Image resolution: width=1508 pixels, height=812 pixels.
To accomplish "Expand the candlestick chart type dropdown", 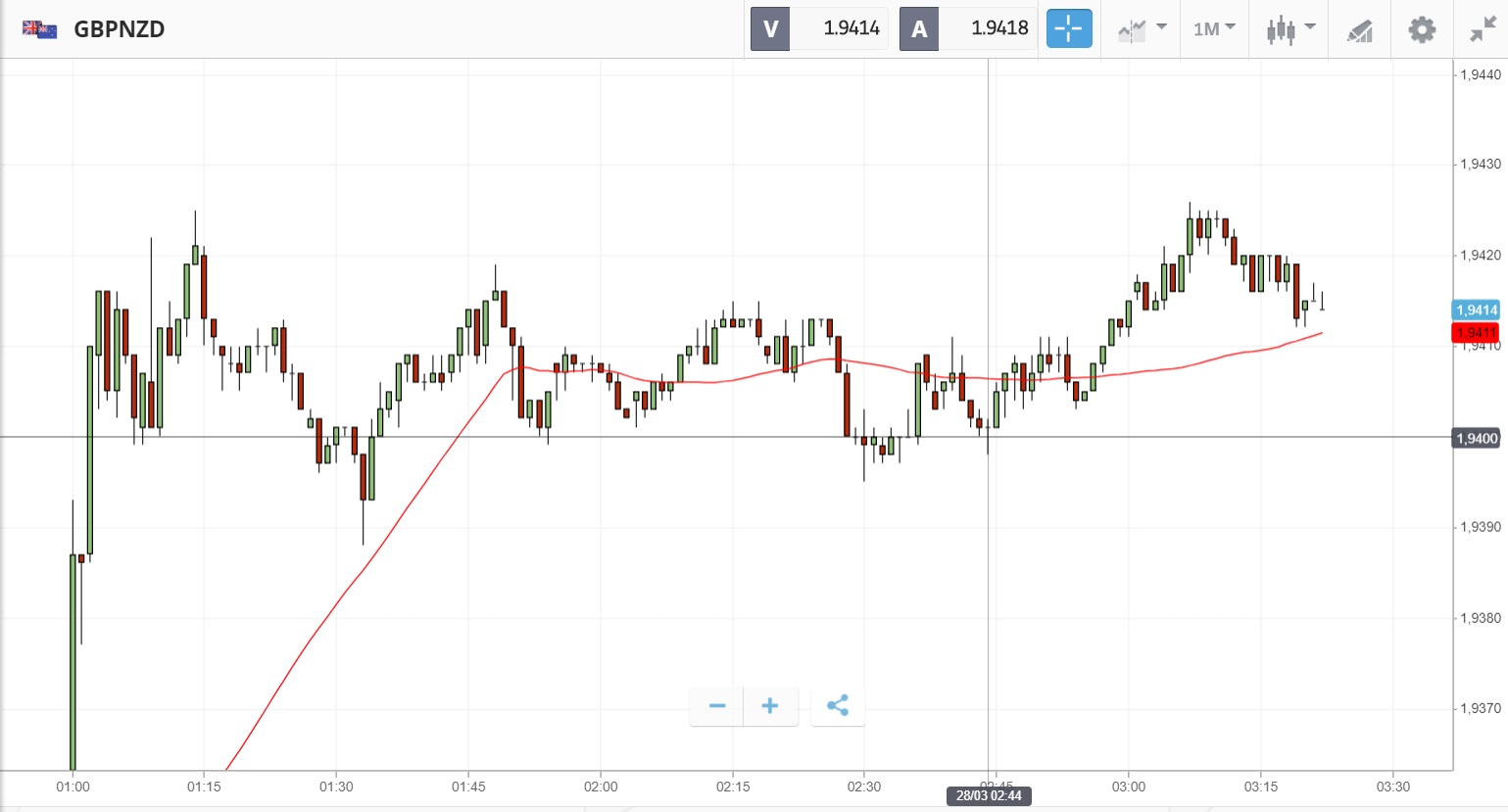I will coord(1290,29).
